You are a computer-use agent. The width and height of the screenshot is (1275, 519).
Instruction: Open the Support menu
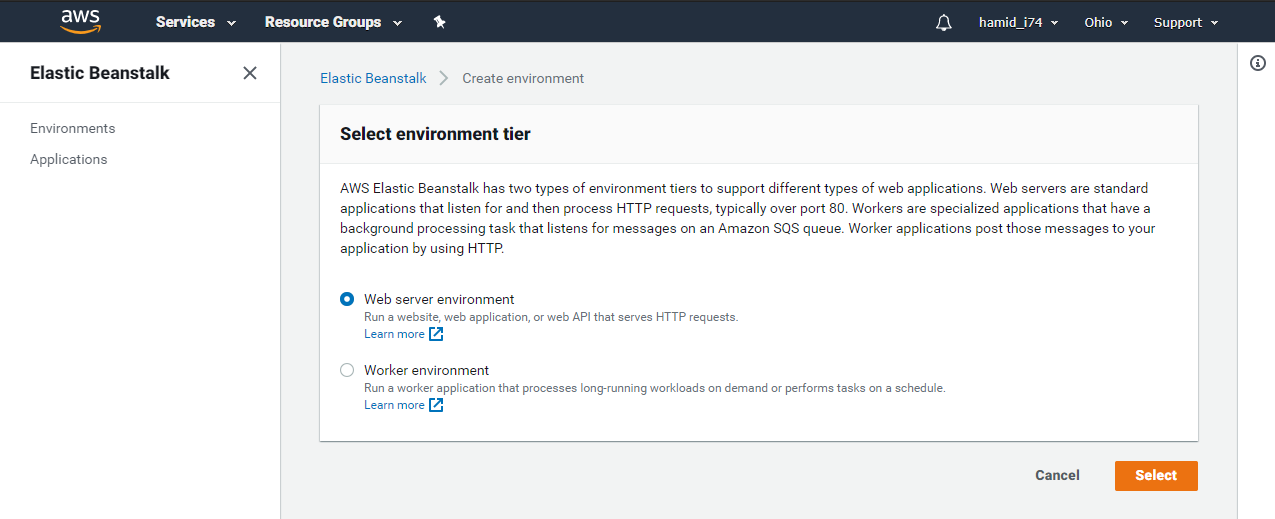[1186, 22]
